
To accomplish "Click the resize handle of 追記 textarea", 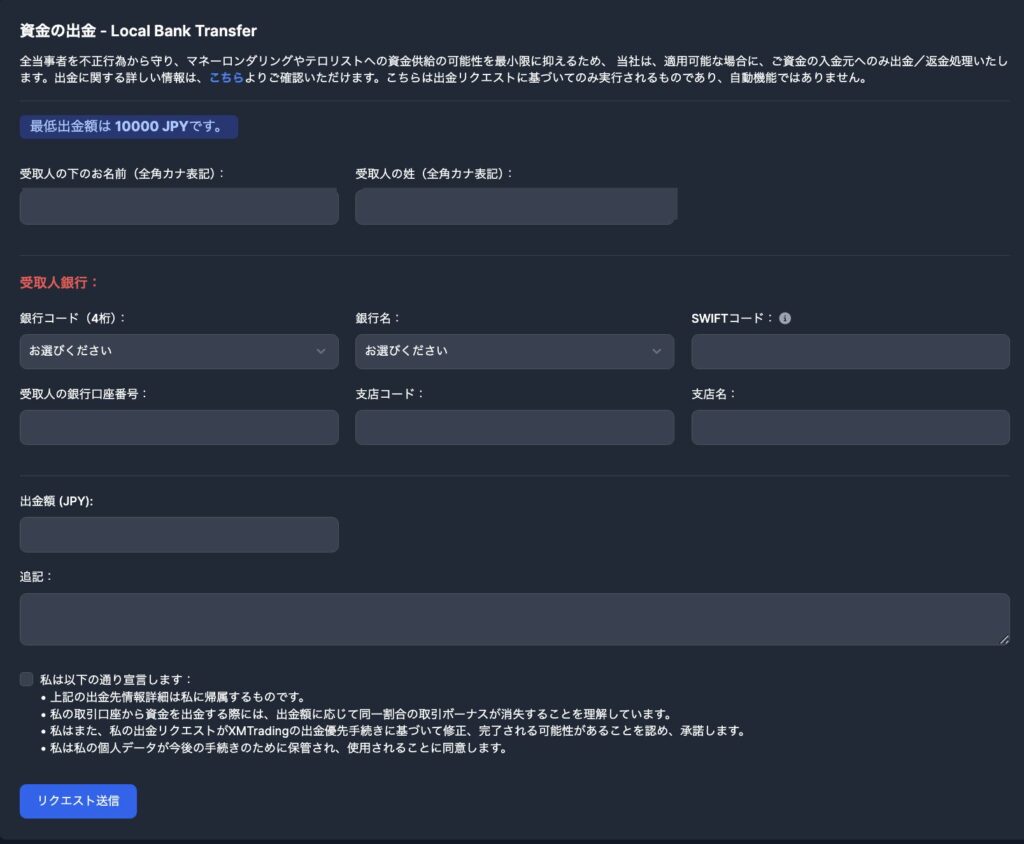I will 1003,639.
